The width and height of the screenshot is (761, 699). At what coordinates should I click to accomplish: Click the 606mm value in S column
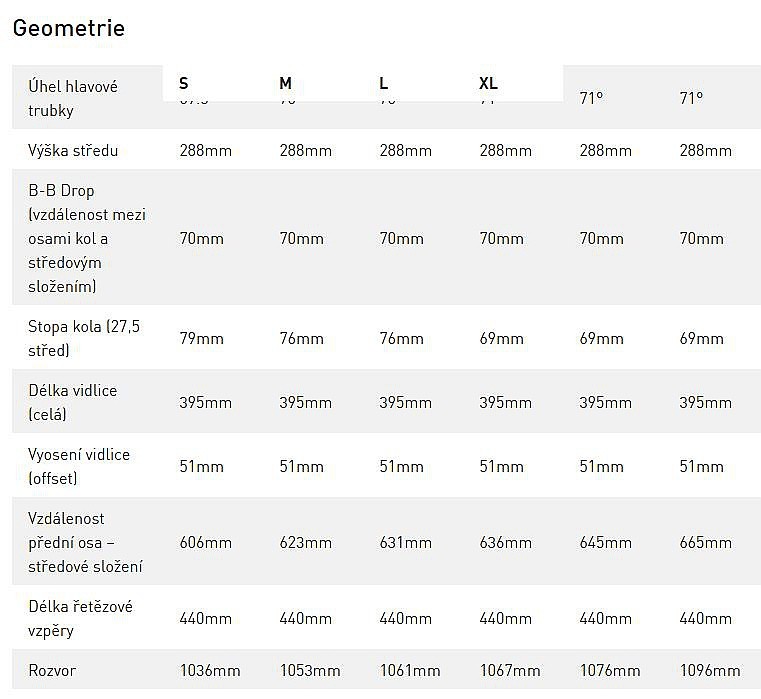[205, 543]
